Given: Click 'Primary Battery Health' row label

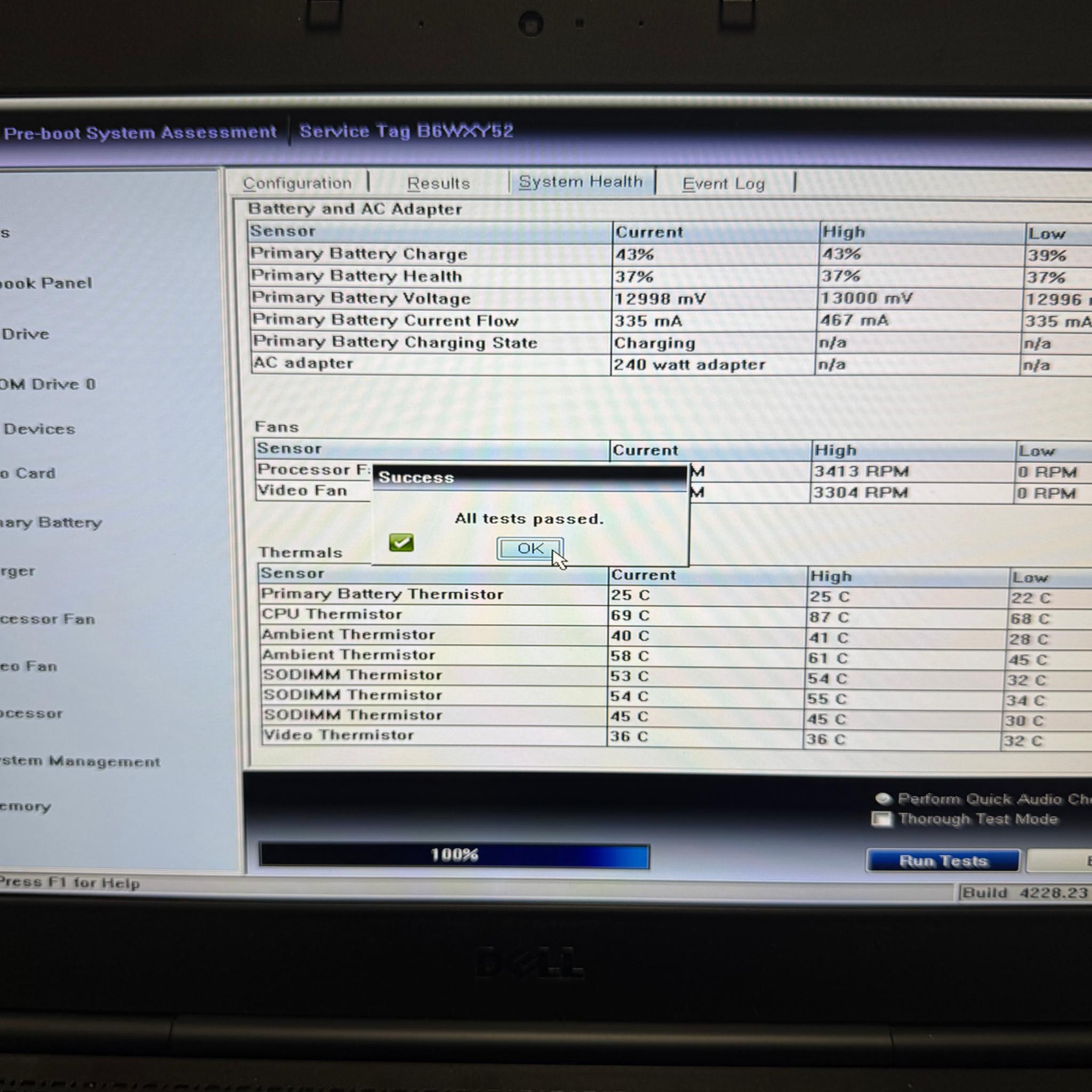Looking at the screenshot, I should coord(357,276).
